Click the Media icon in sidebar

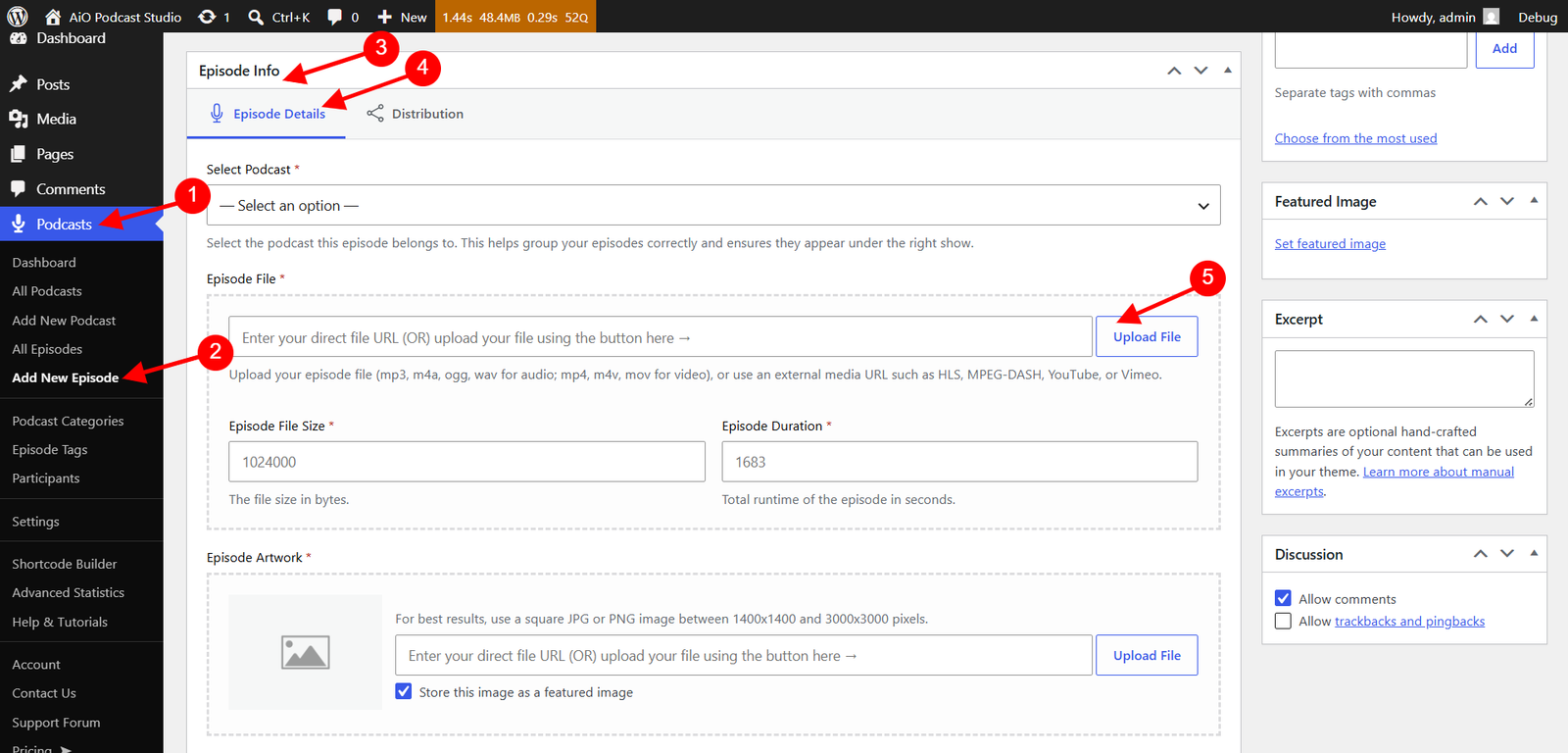18,119
